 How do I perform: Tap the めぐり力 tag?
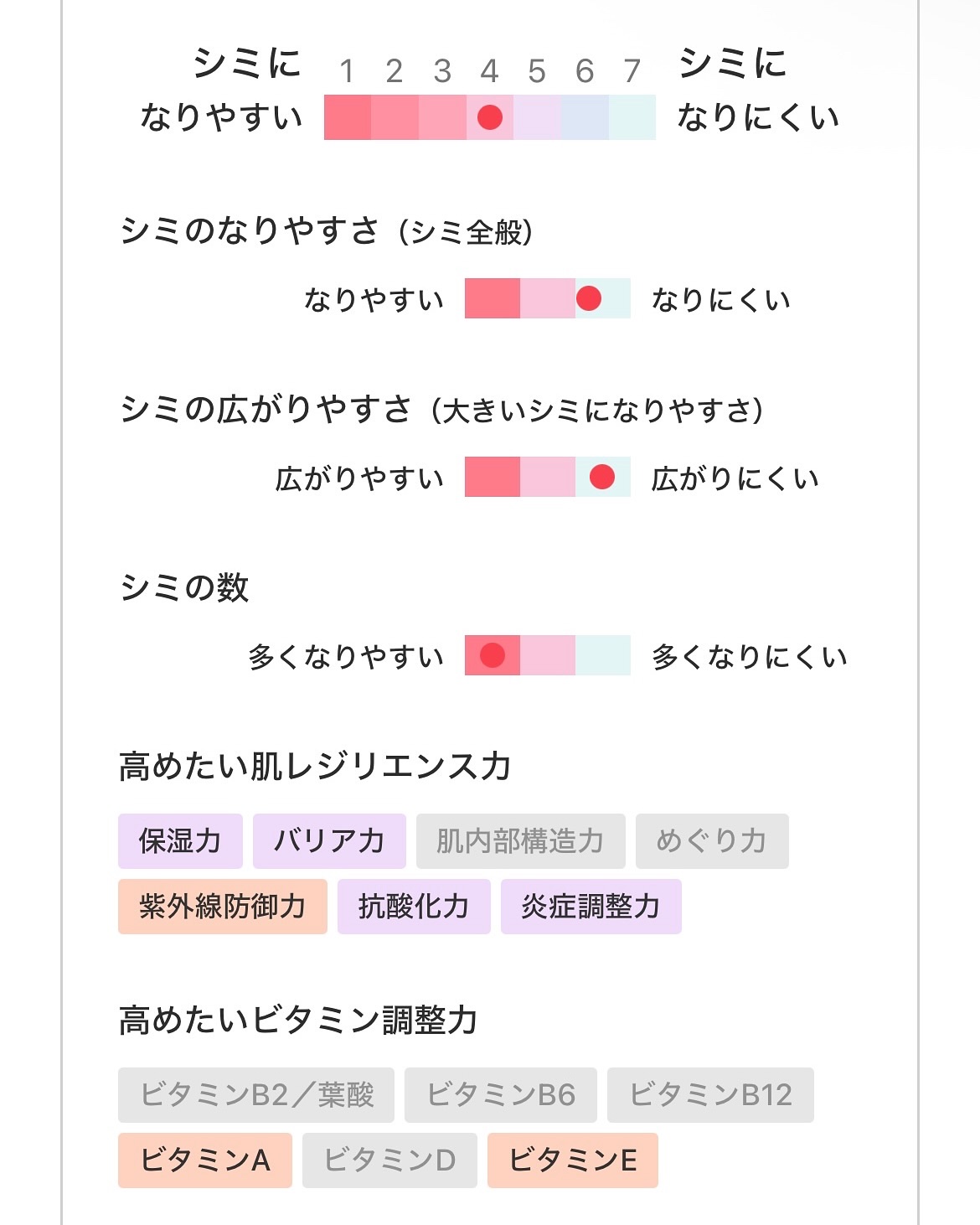711,840
